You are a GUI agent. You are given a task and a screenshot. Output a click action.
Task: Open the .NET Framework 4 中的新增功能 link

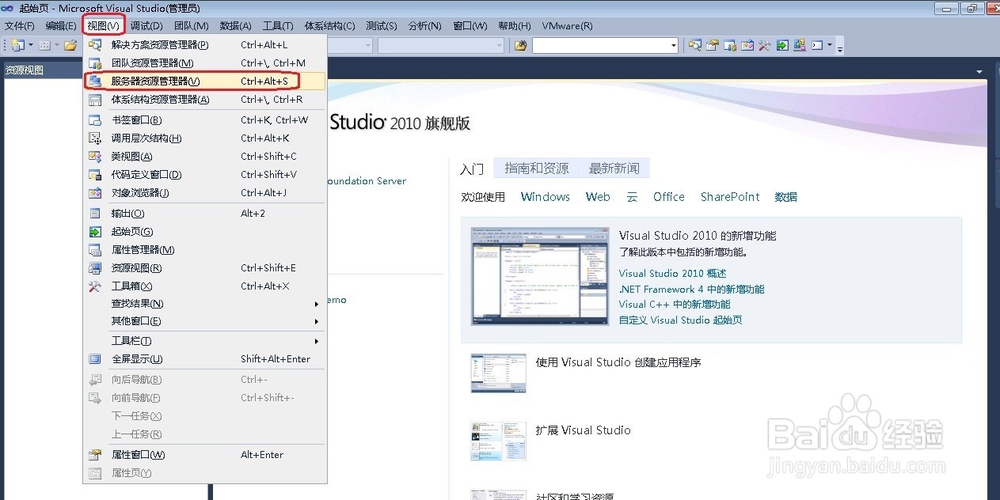691,289
